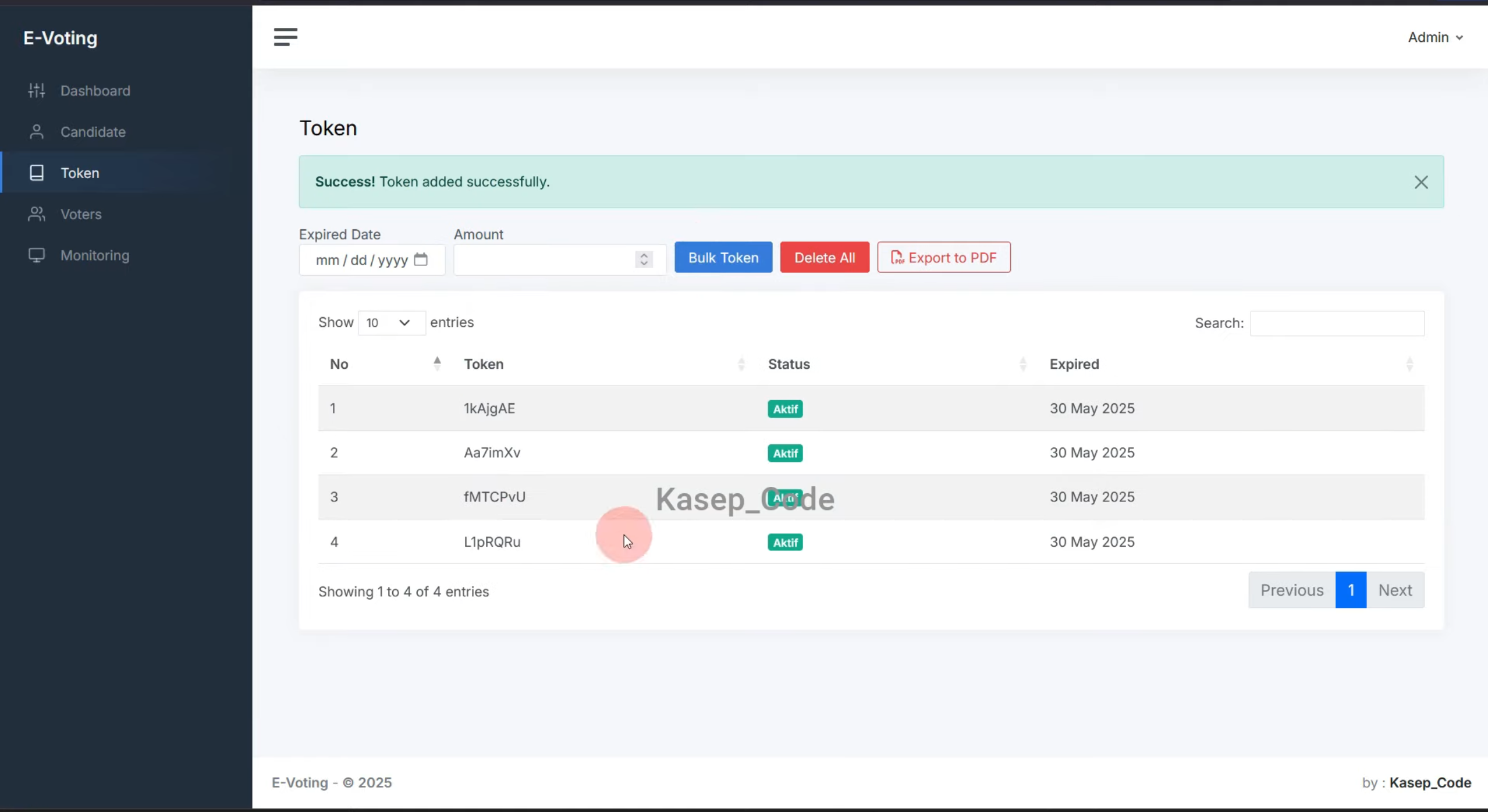Image resolution: width=1488 pixels, height=812 pixels.
Task: Sort by the Token column header
Action: 484,364
